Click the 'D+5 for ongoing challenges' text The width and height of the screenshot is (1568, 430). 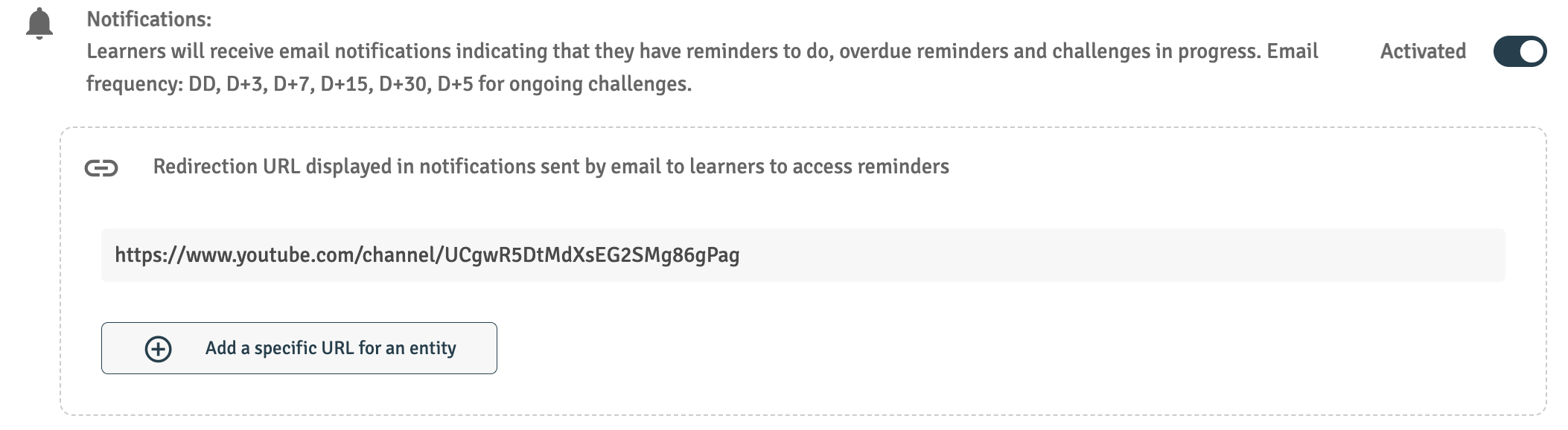pos(564,84)
